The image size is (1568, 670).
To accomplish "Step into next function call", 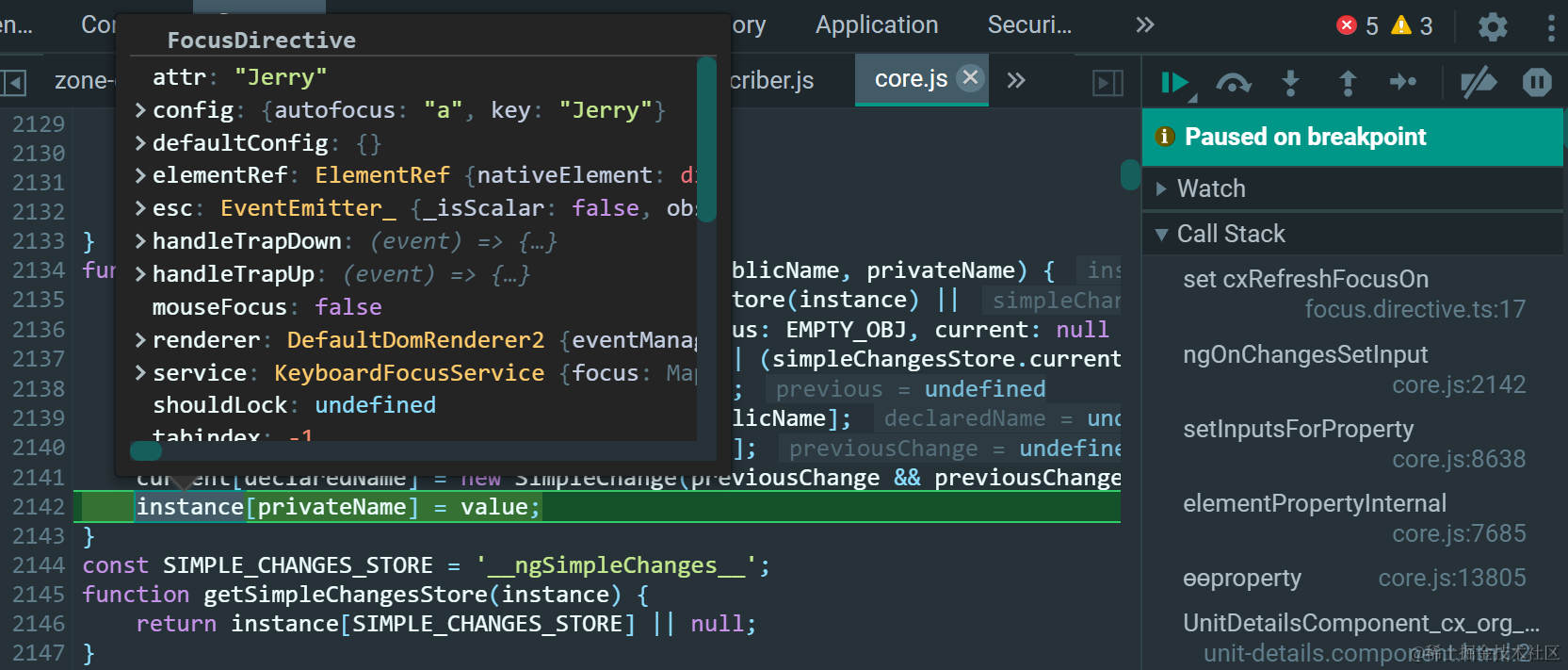I will coord(1291,83).
